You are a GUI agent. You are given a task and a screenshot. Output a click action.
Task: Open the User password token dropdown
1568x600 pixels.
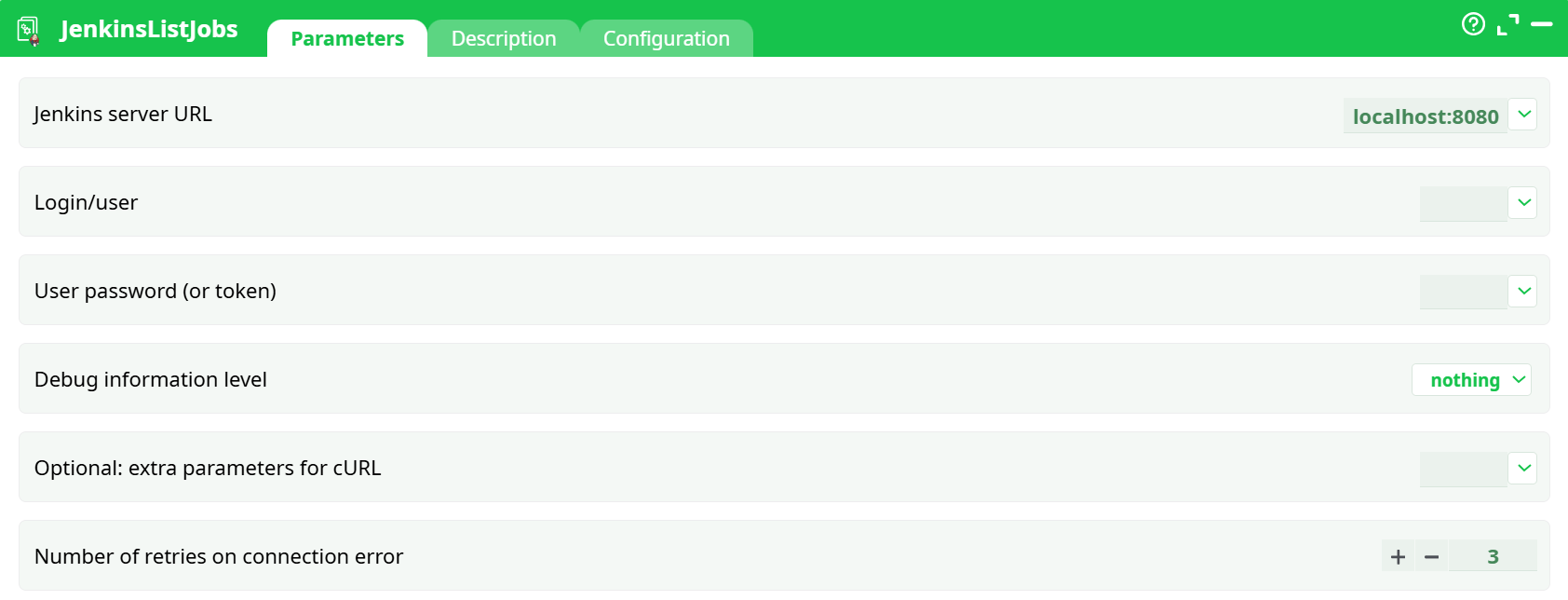pos(1524,291)
